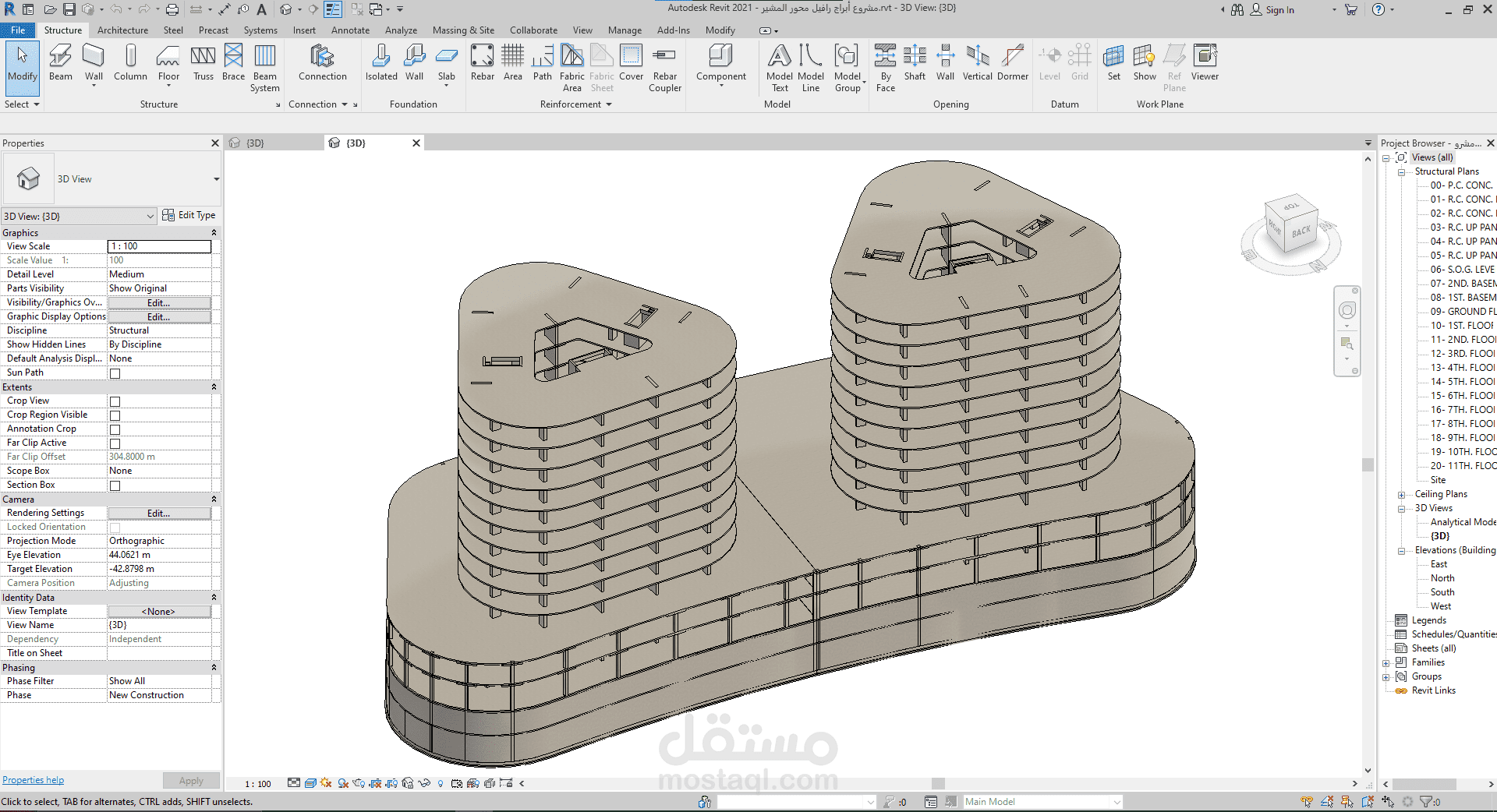Viewport: 1497px width, 812px height.
Task: Select the Path reinforcement tool
Action: [543, 62]
